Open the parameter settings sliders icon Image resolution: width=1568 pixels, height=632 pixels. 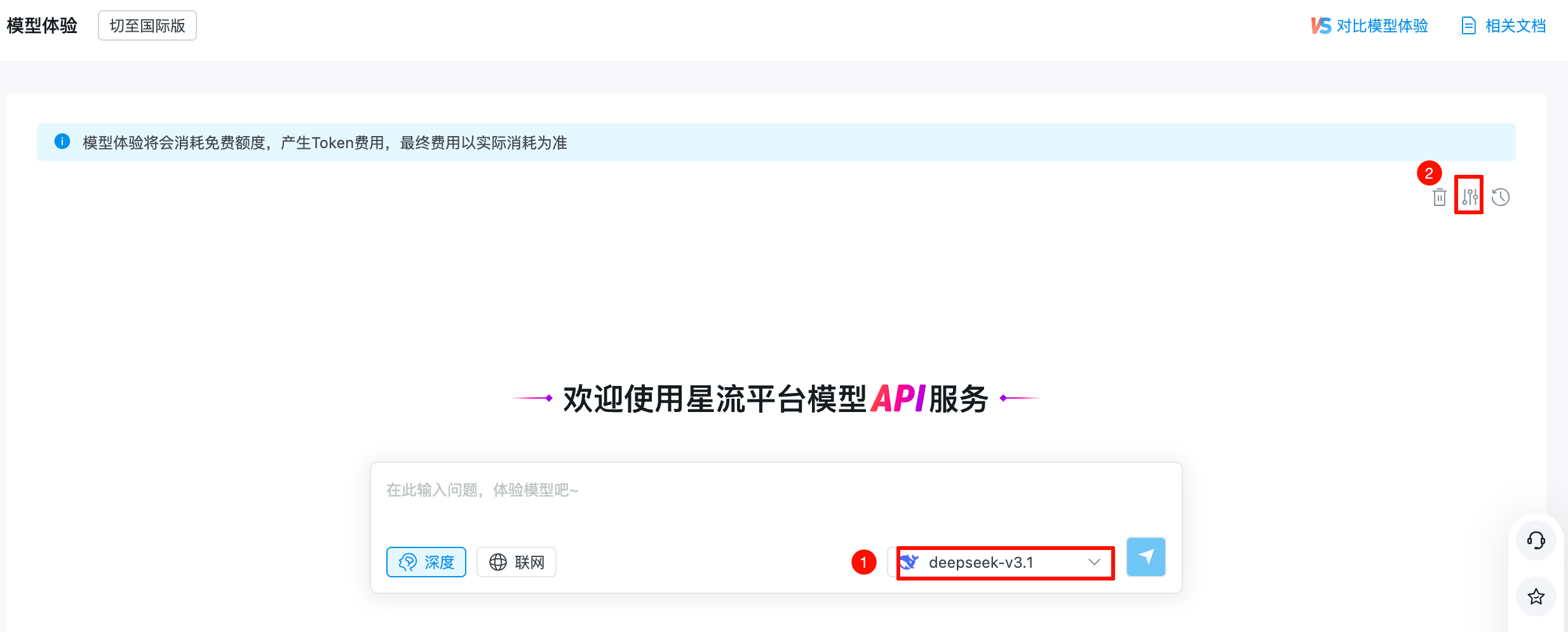coord(1470,197)
